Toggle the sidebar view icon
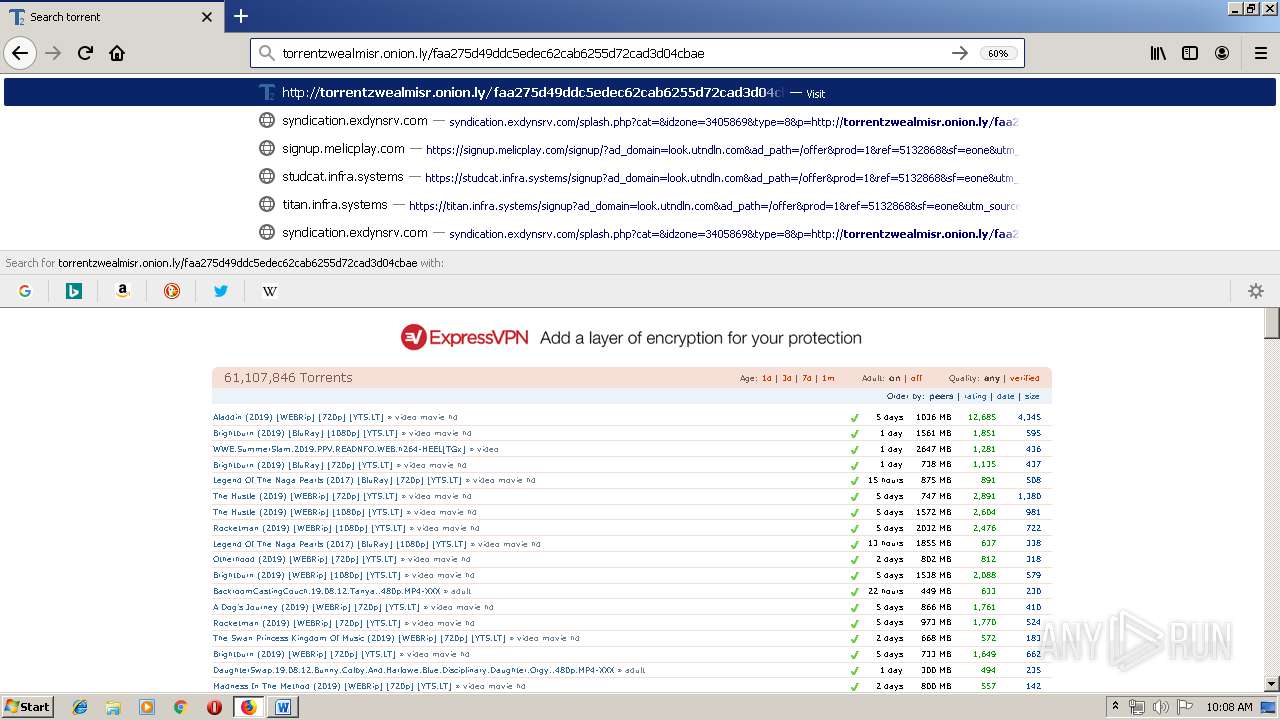This screenshot has width=1280, height=720. [x=1190, y=53]
